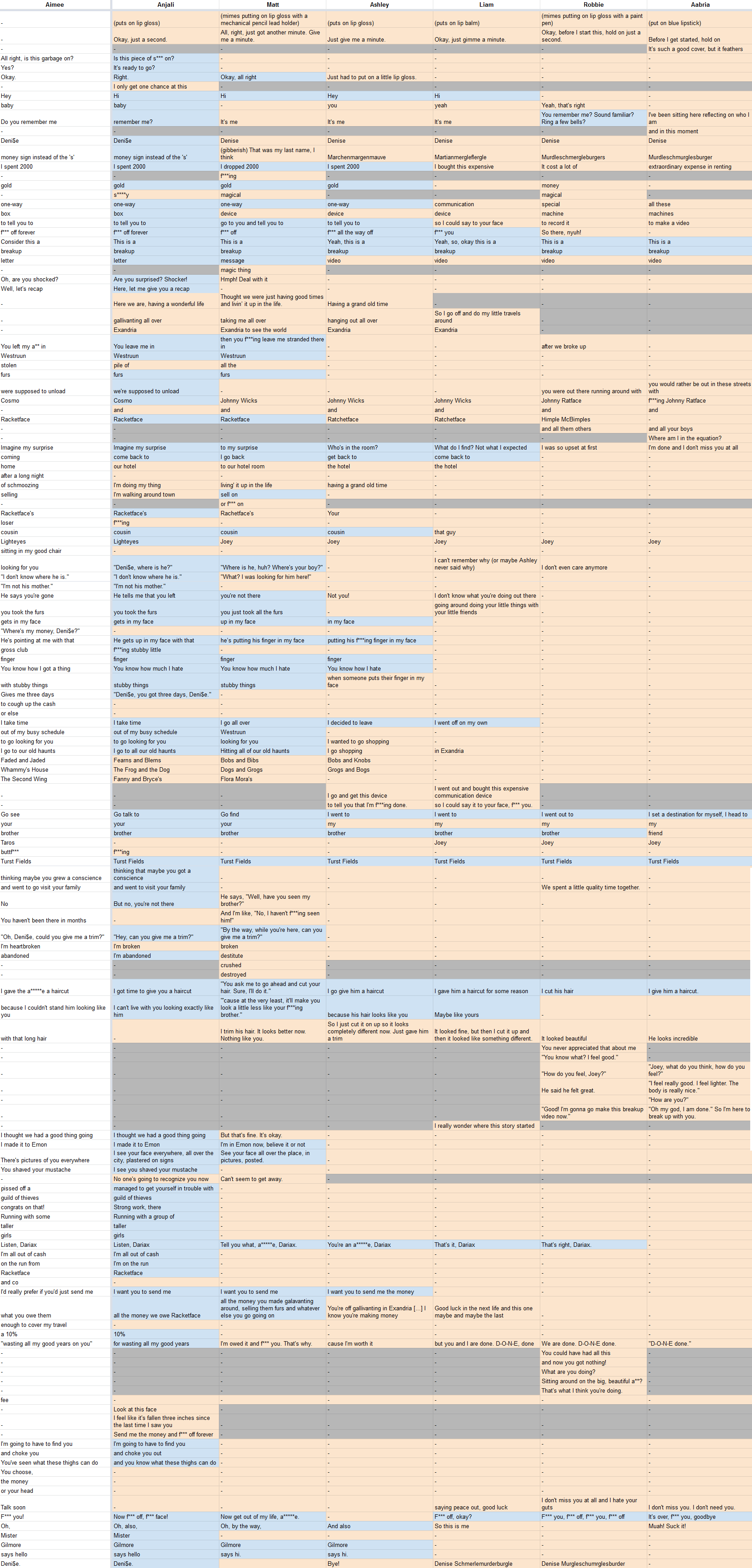Select the 'Dogs and Grogs' cell
Image resolution: width=752 pixels, height=1568 pixels.
tap(273, 770)
